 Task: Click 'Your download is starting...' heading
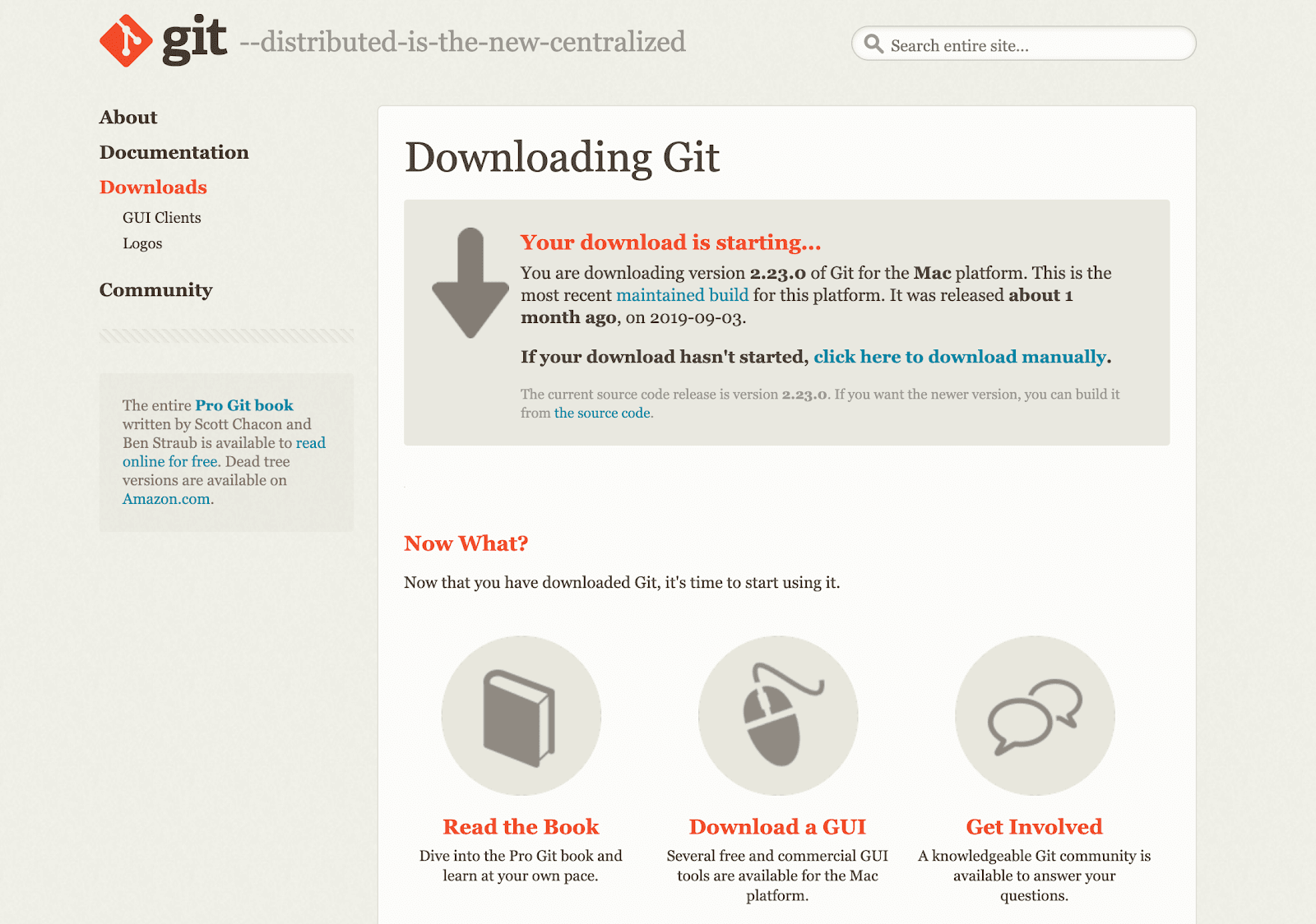671,243
